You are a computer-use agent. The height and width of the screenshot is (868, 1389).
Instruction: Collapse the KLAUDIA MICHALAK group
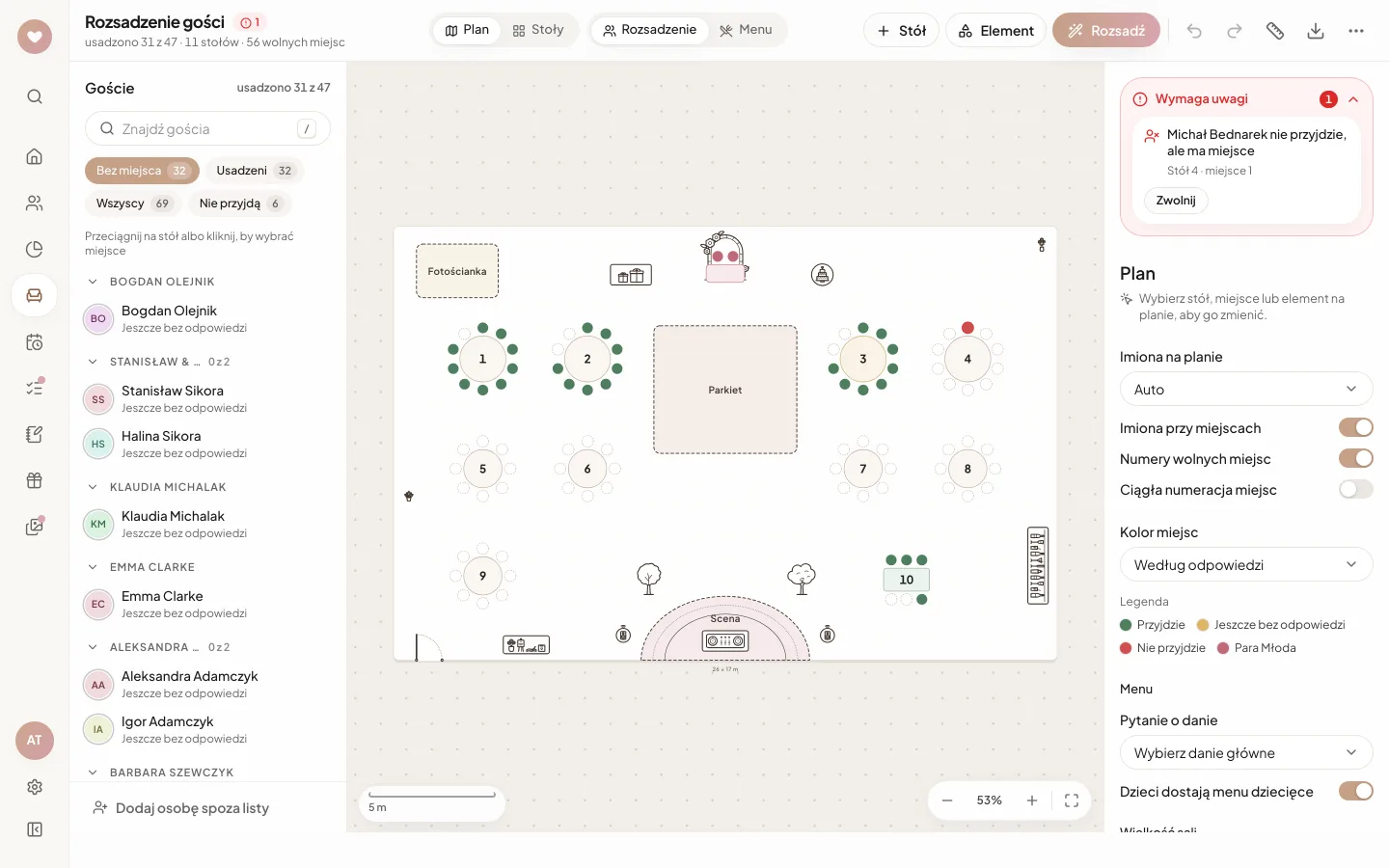pos(93,487)
